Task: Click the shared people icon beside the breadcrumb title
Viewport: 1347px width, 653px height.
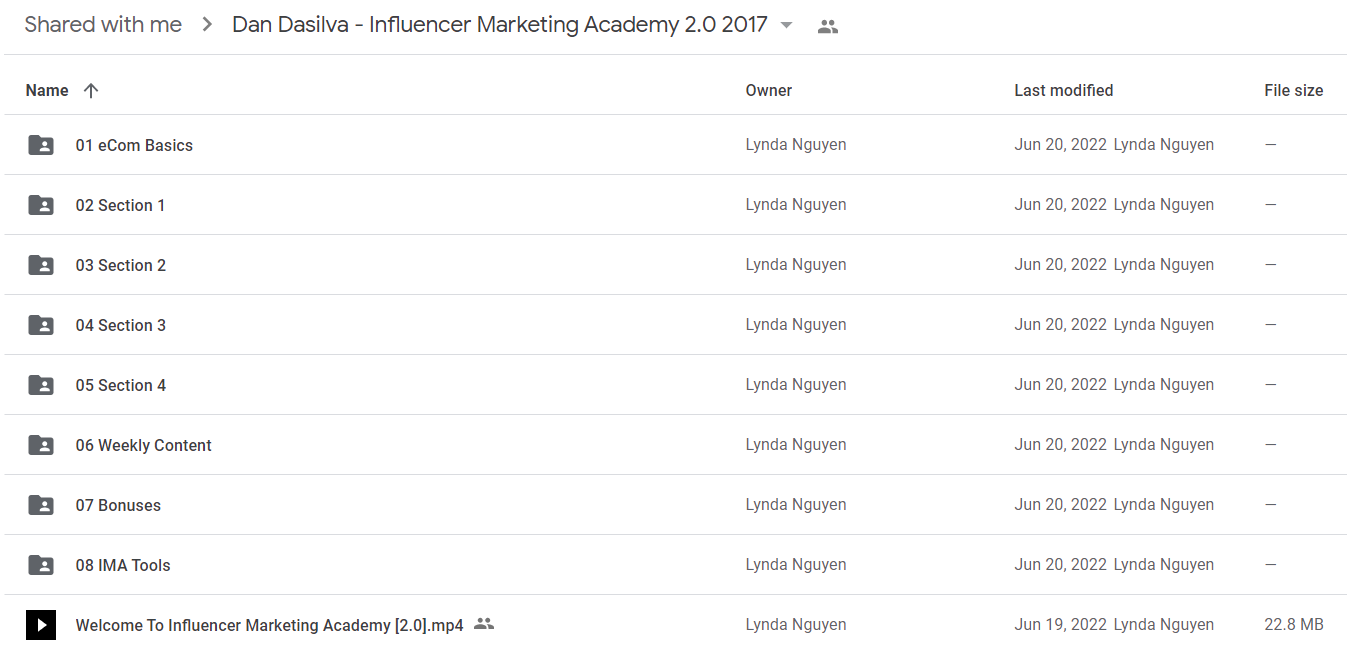Action: click(x=828, y=27)
